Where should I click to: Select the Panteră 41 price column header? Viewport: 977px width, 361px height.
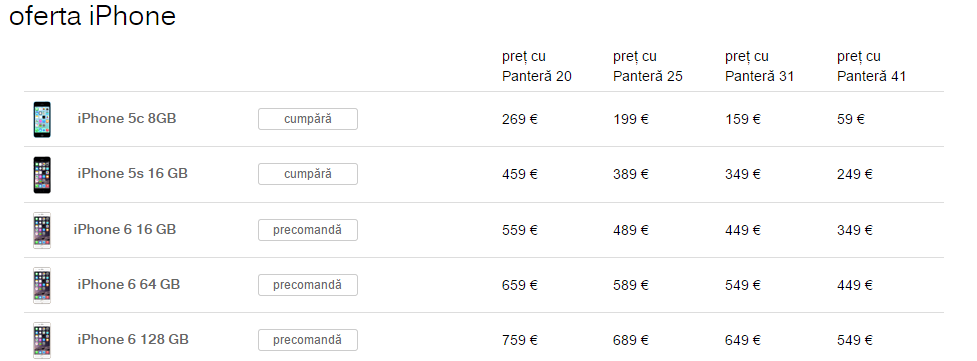point(872,67)
